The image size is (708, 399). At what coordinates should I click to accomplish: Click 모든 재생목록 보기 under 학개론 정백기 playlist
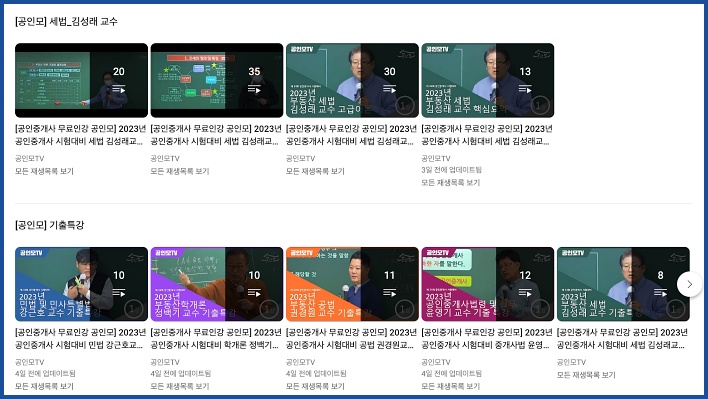tap(180, 386)
